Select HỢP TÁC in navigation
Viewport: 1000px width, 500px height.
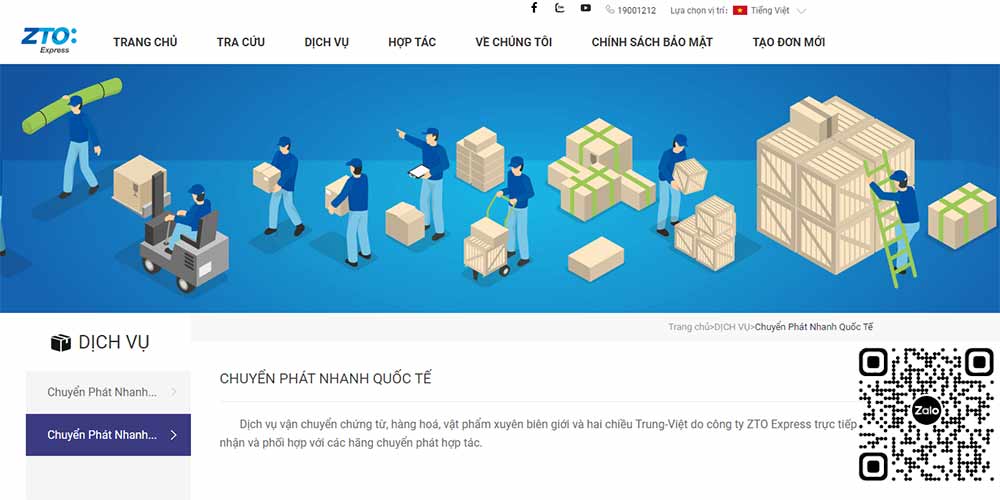pos(412,42)
